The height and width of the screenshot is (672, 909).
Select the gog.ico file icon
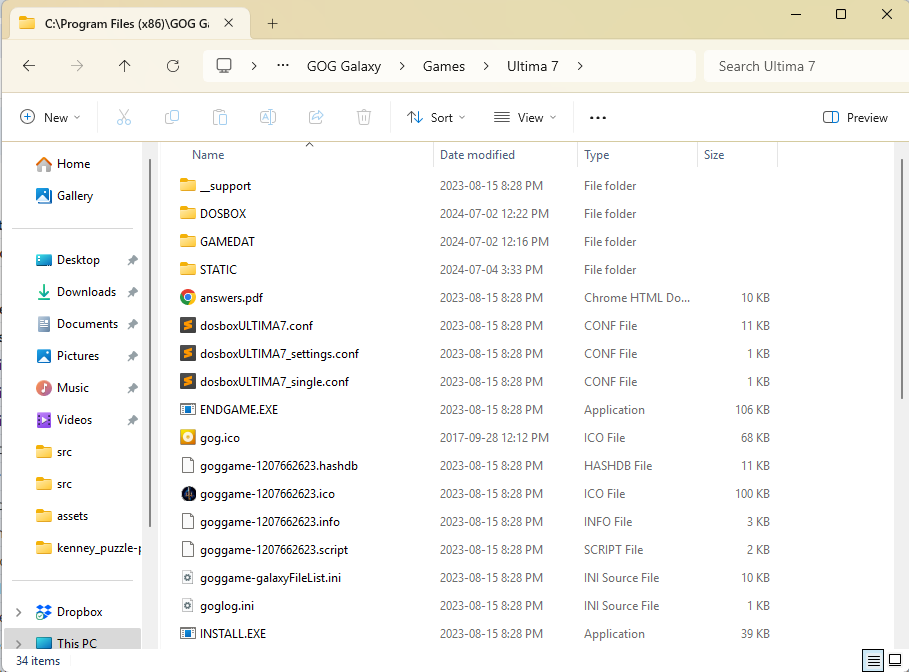[187, 437]
